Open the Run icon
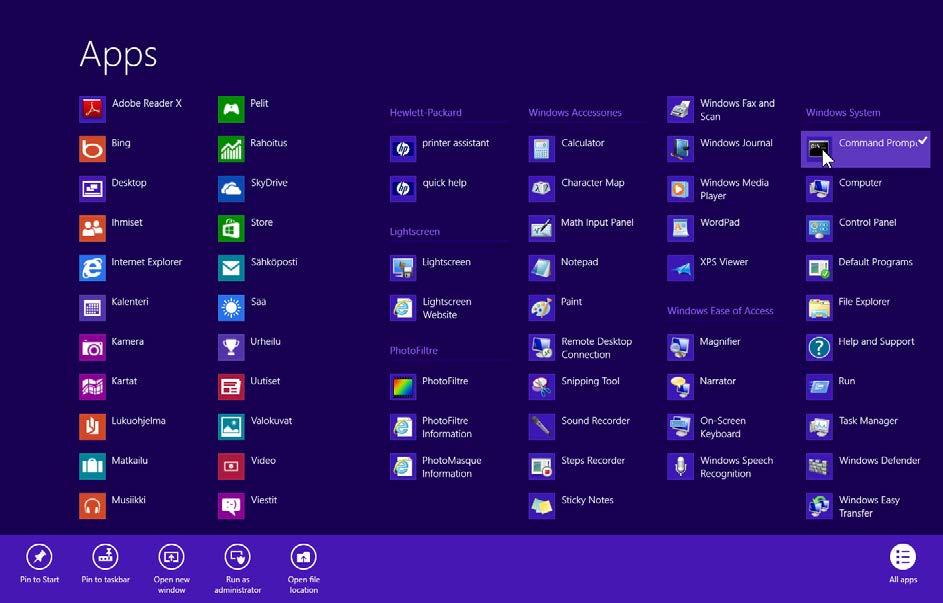This screenshot has width=943, height=603. (x=820, y=387)
